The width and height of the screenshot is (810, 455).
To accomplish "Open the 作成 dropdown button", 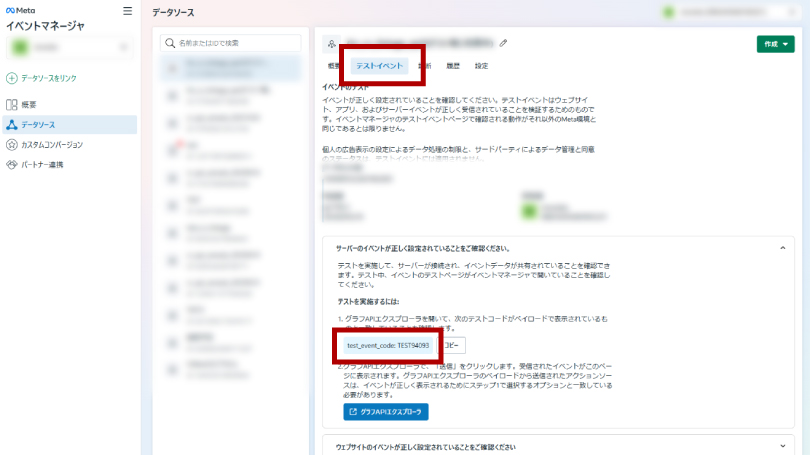I will pyautogui.click(x=775, y=44).
